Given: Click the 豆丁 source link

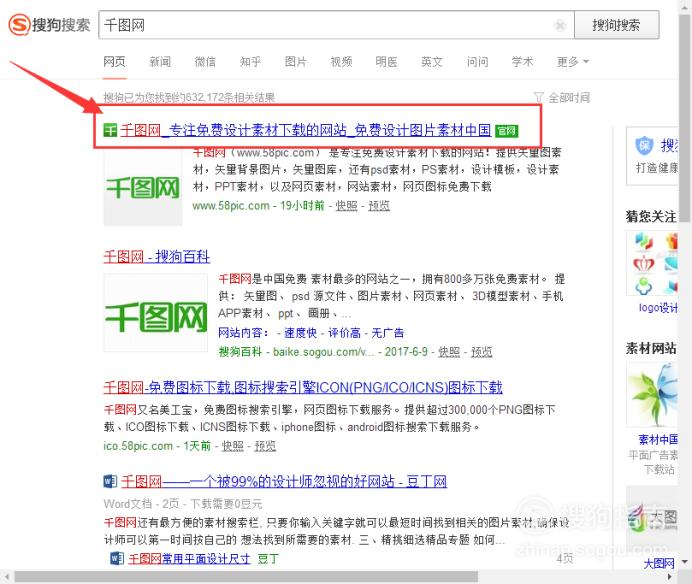Looking at the screenshot, I should (268, 559).
